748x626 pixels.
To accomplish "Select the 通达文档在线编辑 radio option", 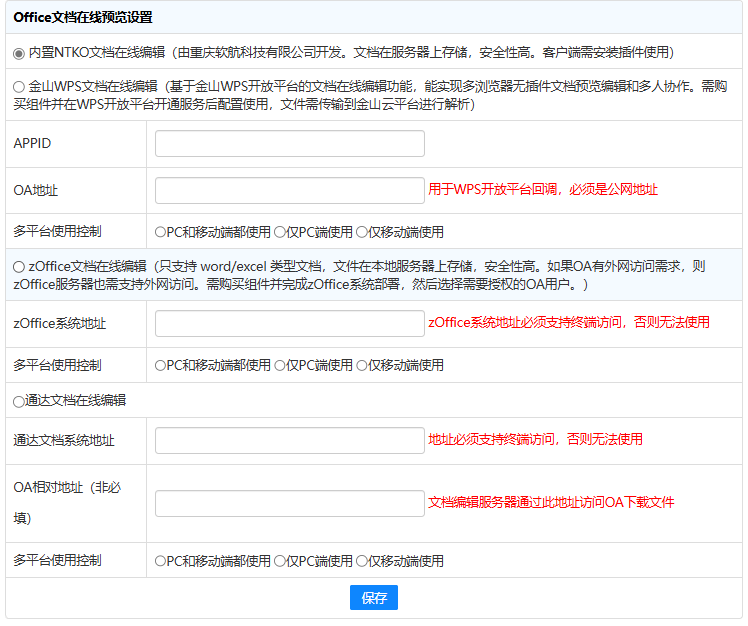I will [x=19, y=401].
